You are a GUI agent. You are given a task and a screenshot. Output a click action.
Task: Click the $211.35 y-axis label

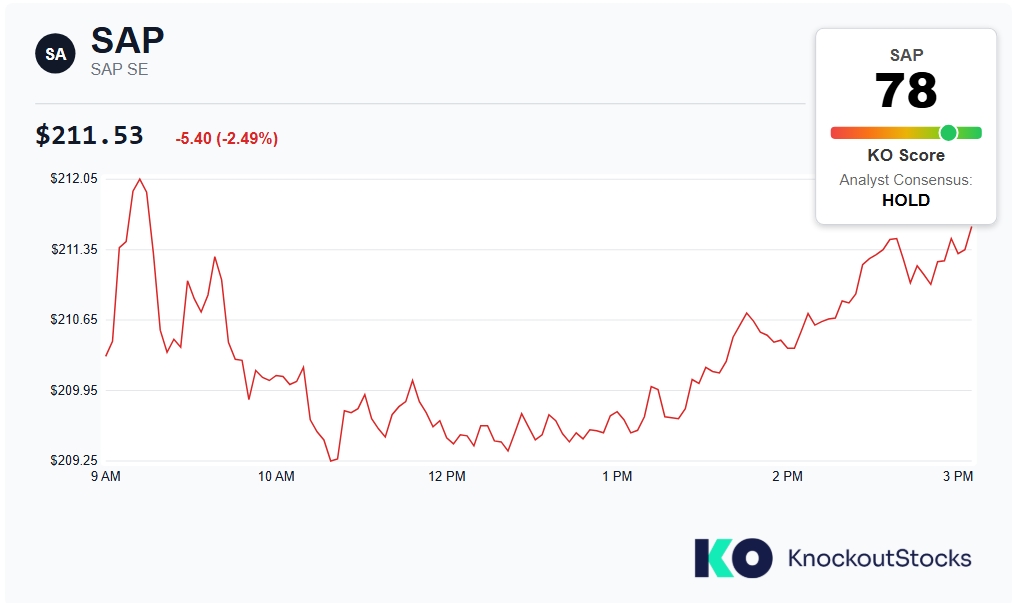click(x=74, y=249)
